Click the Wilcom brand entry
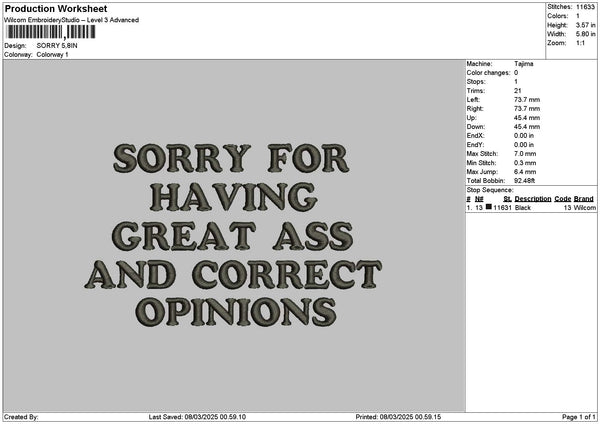 [x=585, y=208]
